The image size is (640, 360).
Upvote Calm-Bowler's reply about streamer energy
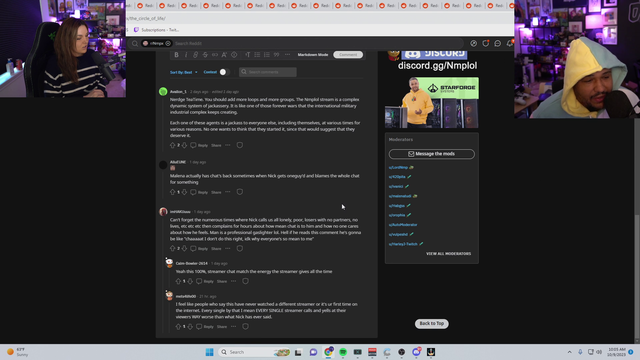[178, 281]
